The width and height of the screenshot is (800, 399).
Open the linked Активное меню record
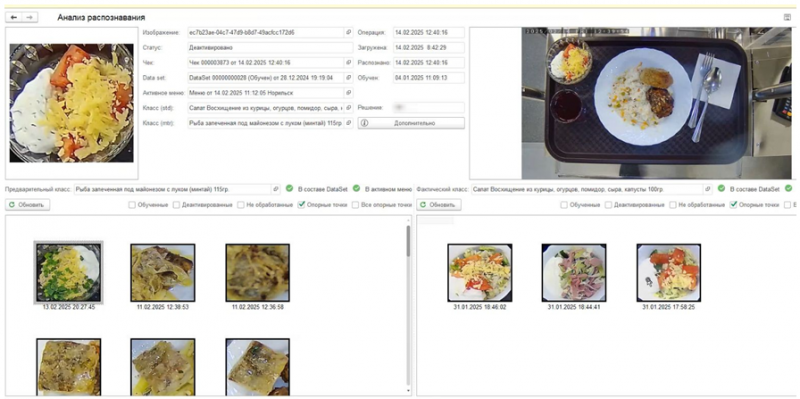click(348, 93)
